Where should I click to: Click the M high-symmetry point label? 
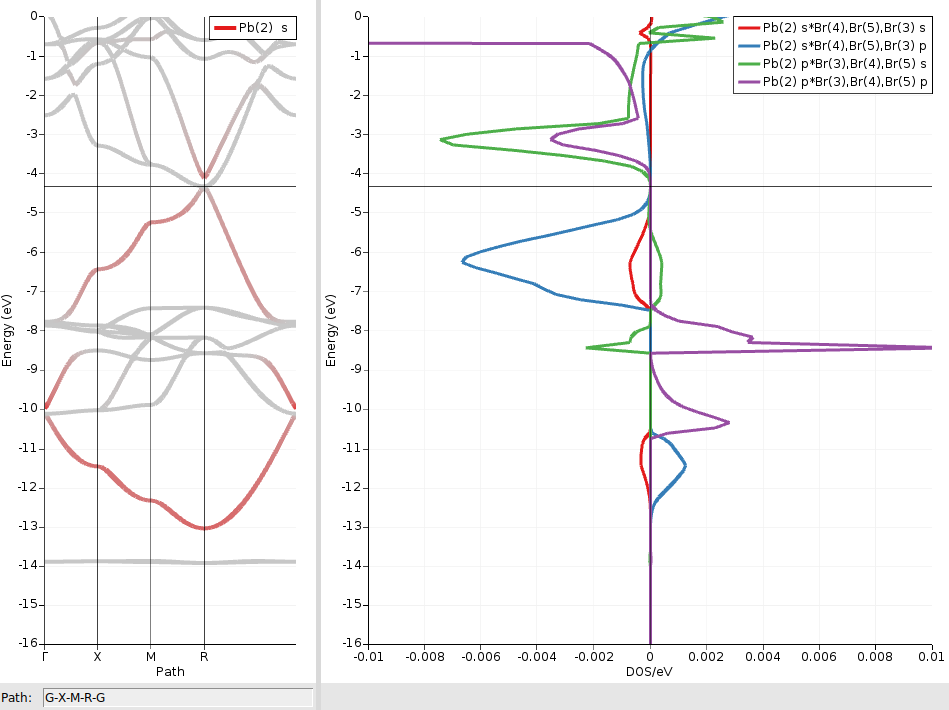[x=150, y=657]
